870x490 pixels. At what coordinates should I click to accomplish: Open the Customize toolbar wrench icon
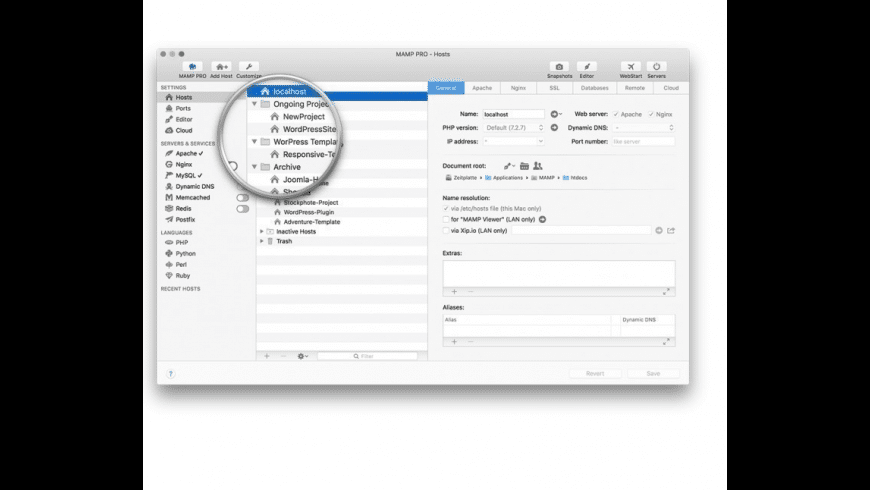249,67
